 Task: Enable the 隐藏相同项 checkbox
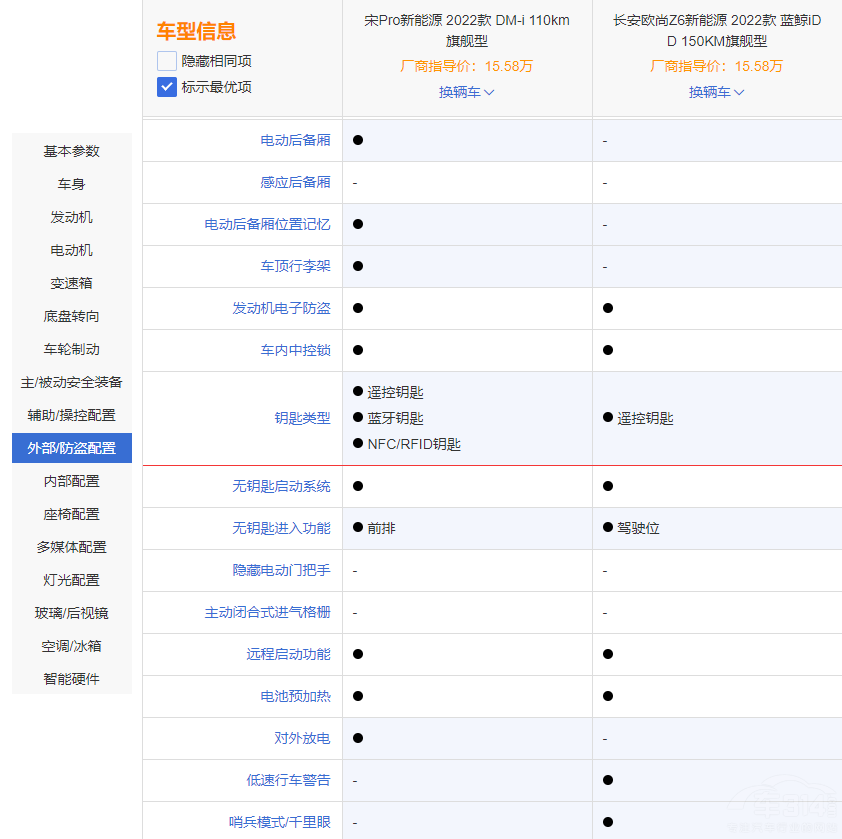click(167, 61)
